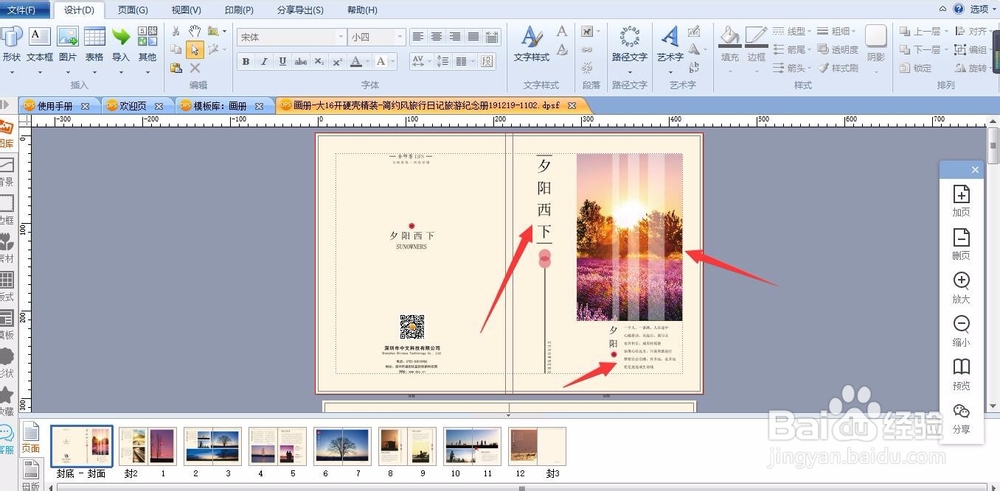Click the copy icon in 编辑 group
This screenshot has height=491, width=1000.
[176, 49]
